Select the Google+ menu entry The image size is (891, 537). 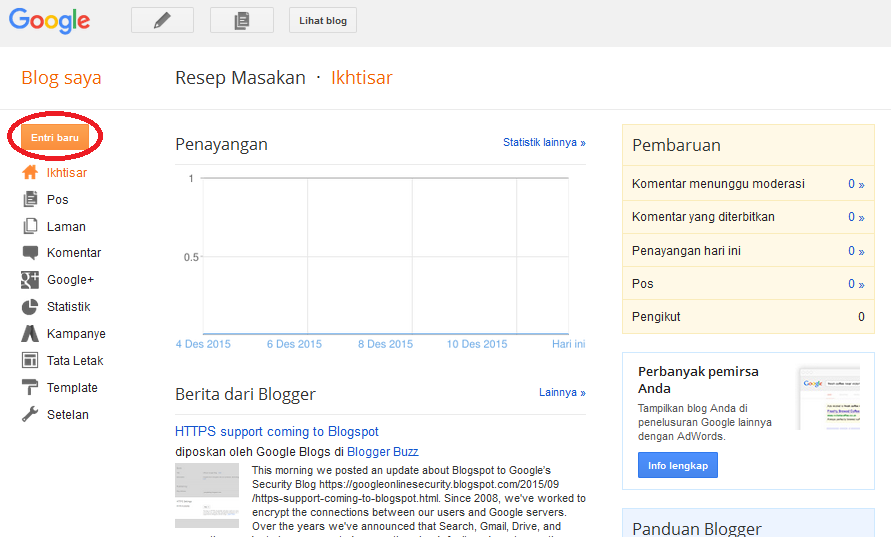click(70, 280)
